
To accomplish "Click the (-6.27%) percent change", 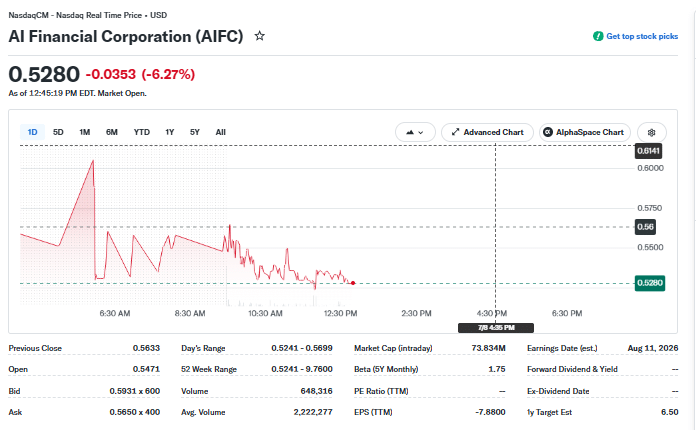I will 168,74.
